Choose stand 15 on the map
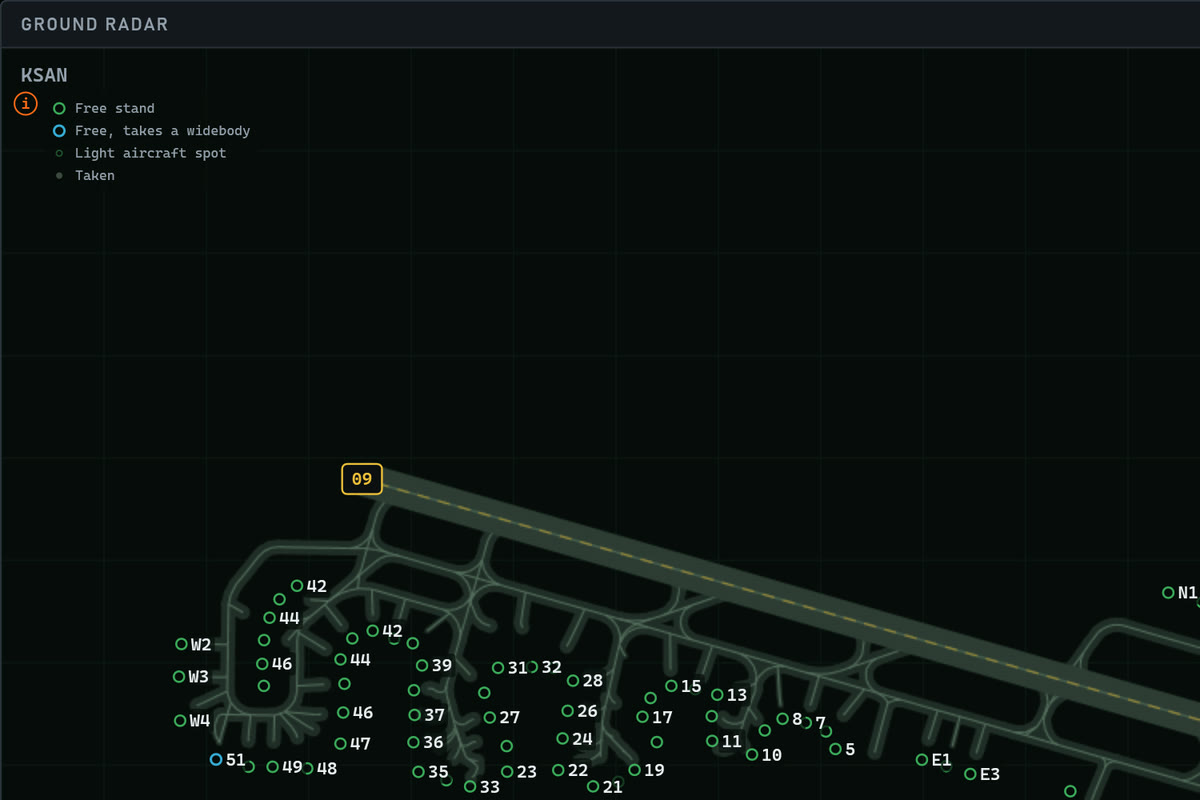 (x=672, y=686)
